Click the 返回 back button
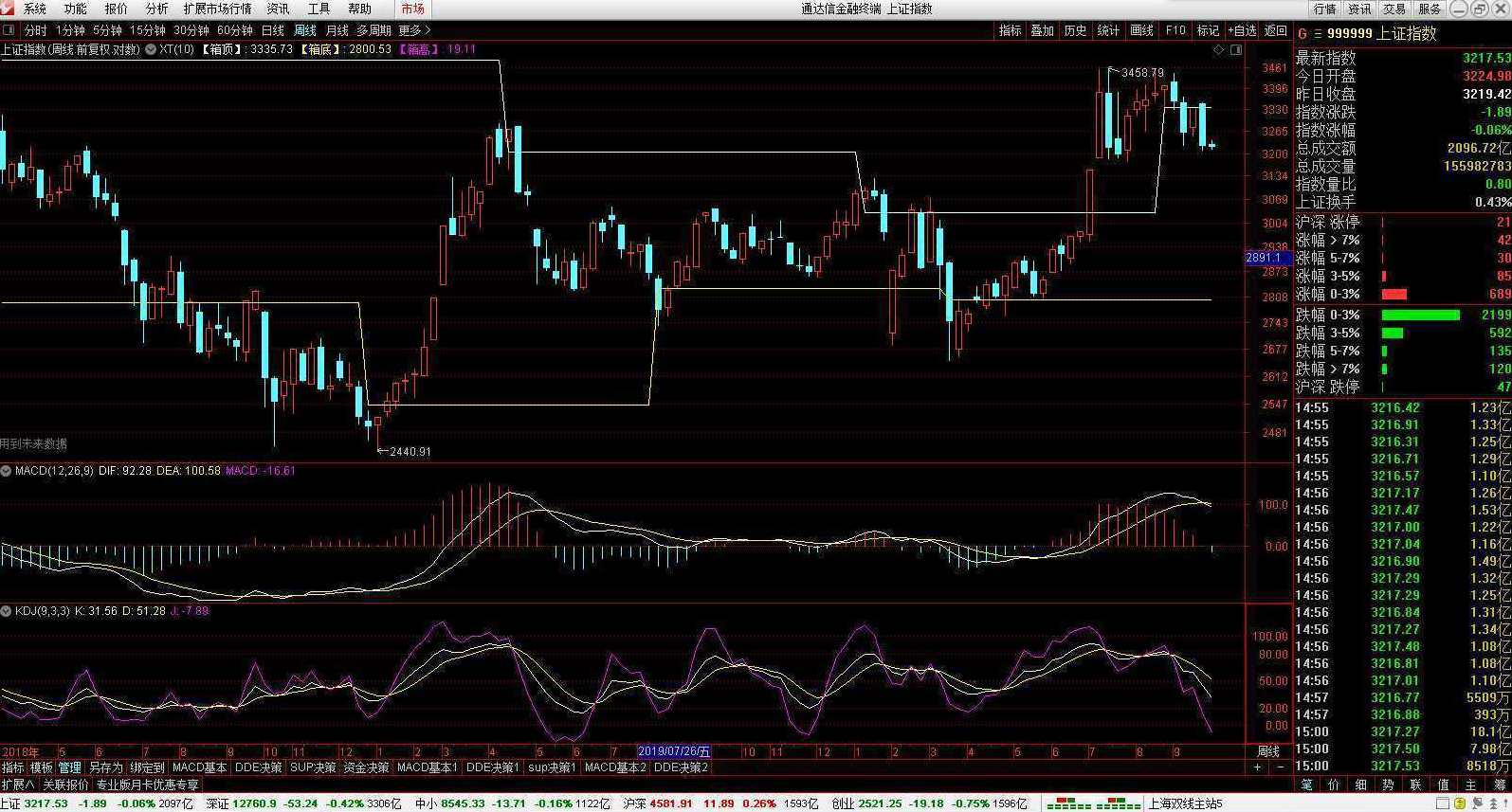Screen dimensions: 1512x812 1276,30
